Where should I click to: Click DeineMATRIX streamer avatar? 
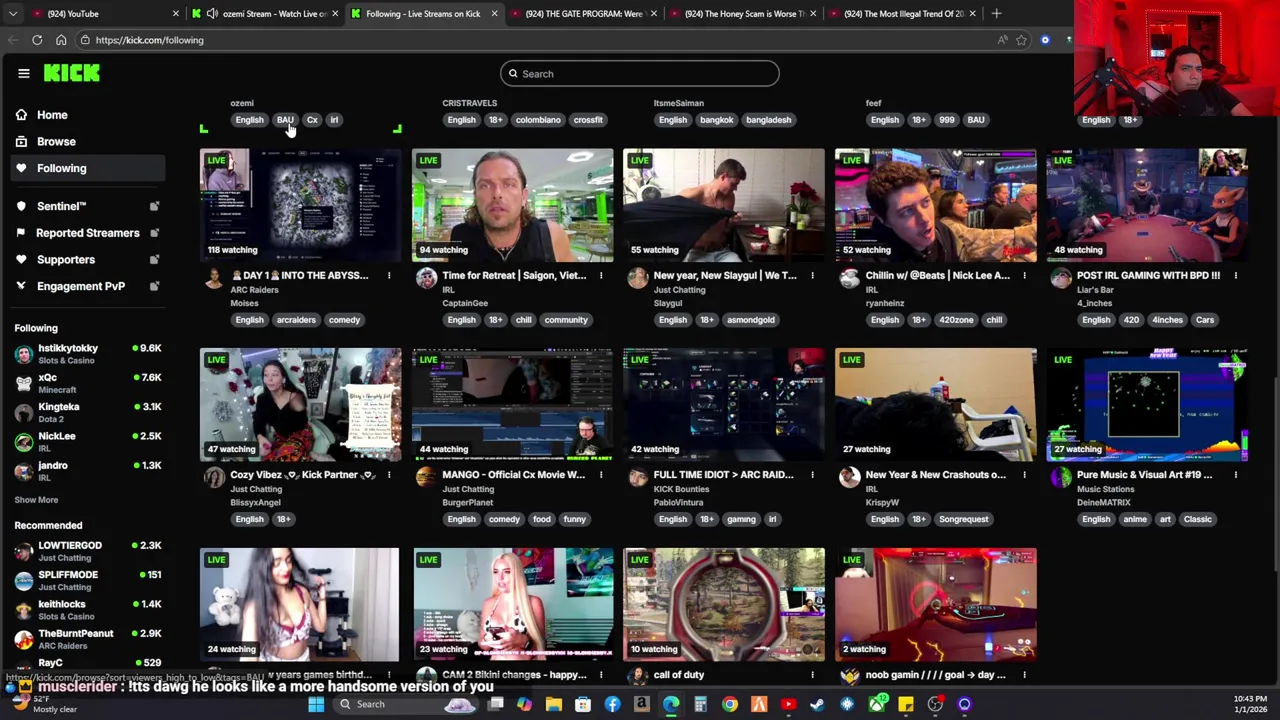(1061, 478)
